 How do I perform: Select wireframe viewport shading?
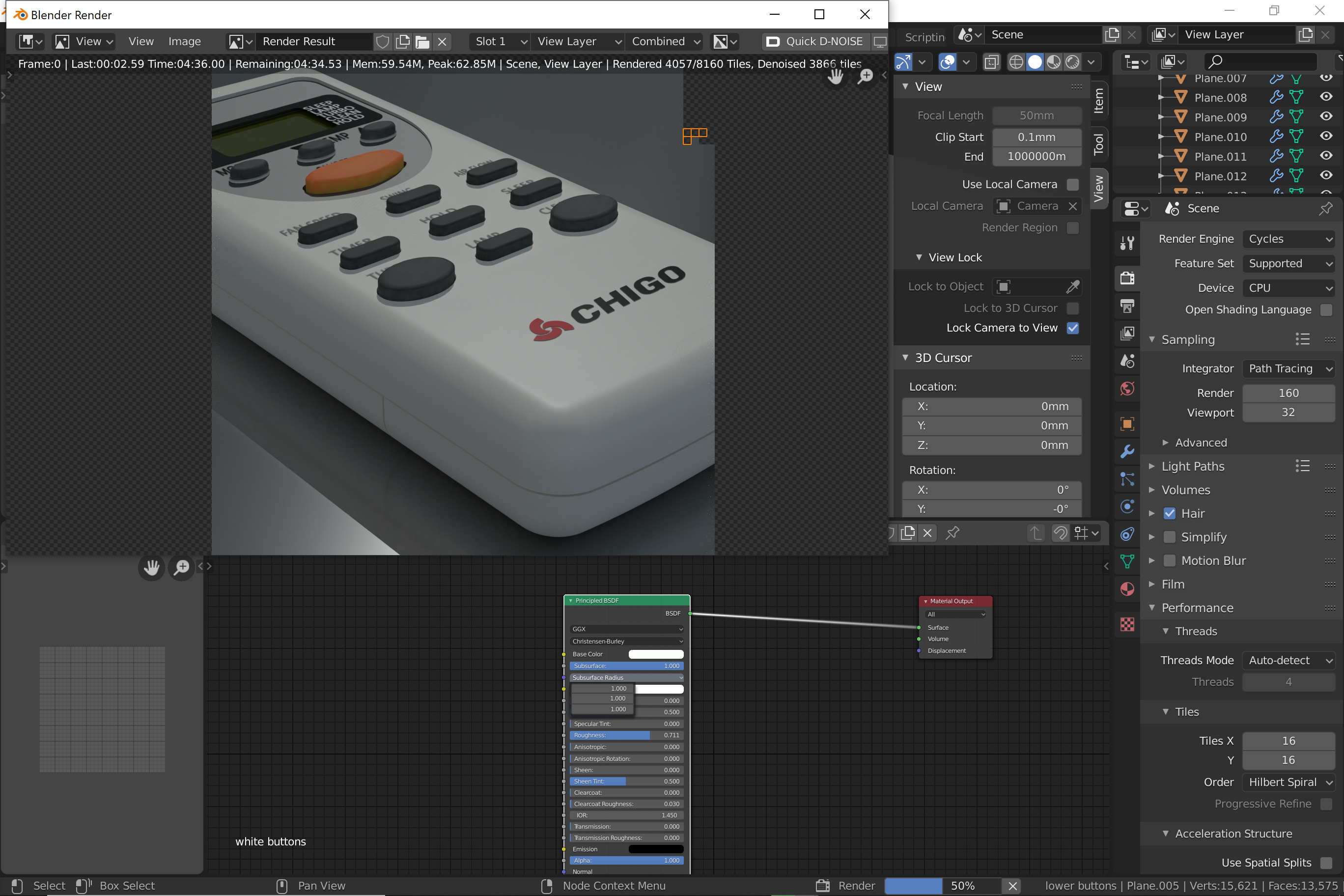(x=1016, y=62)
